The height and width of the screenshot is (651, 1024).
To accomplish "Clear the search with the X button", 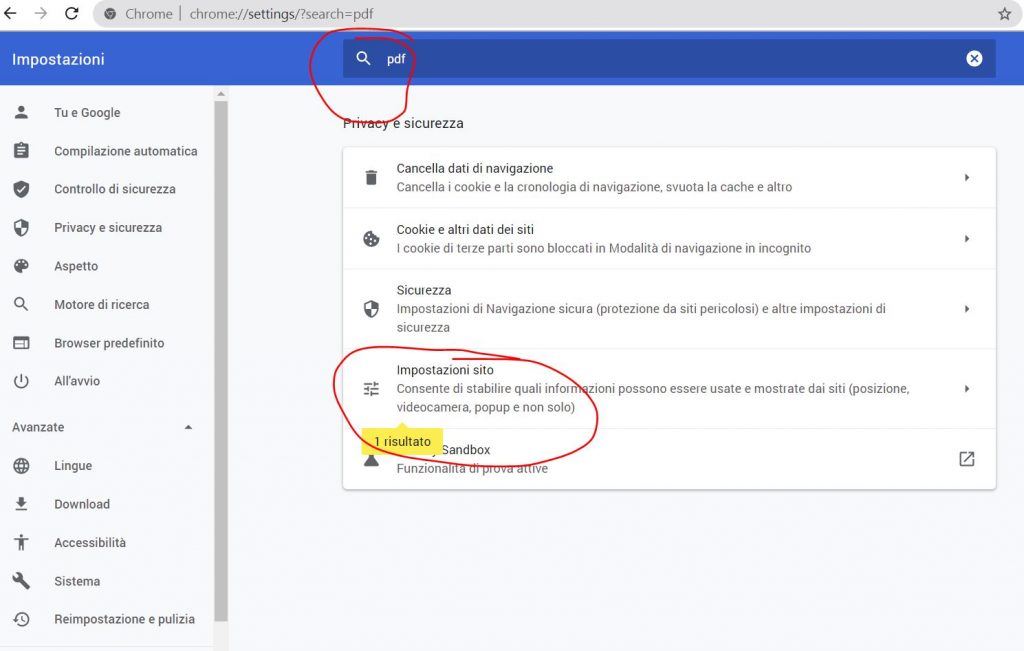I will click(x=975, y=58).
